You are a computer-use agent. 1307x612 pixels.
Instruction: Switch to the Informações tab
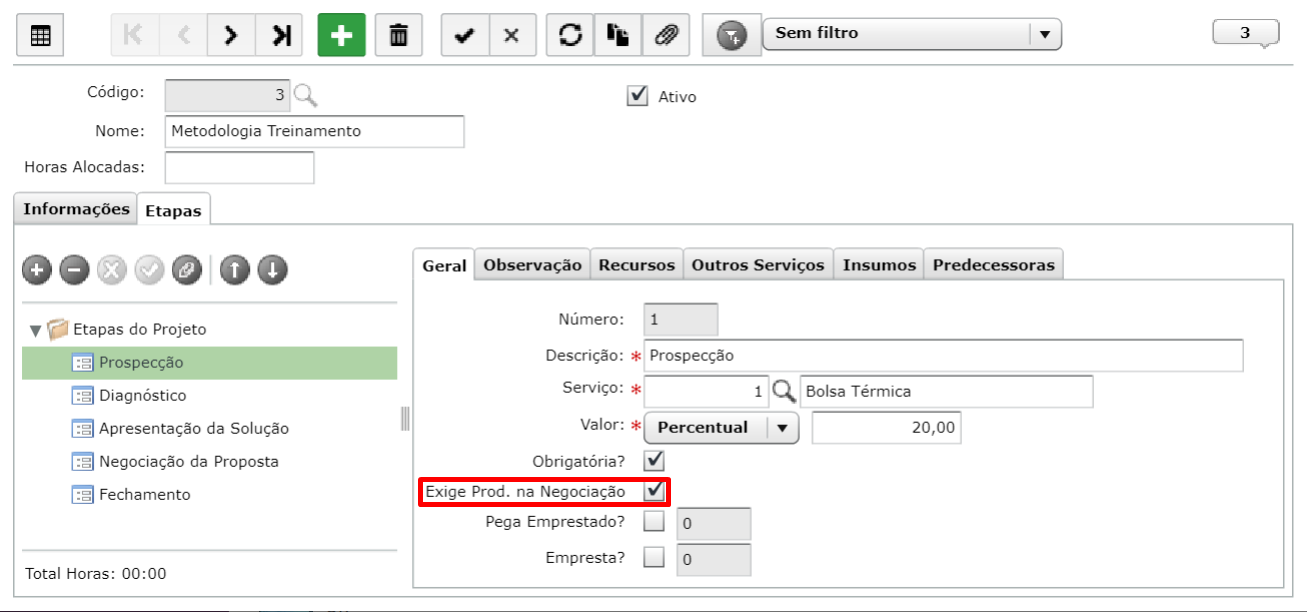click(x=76, y=209)
